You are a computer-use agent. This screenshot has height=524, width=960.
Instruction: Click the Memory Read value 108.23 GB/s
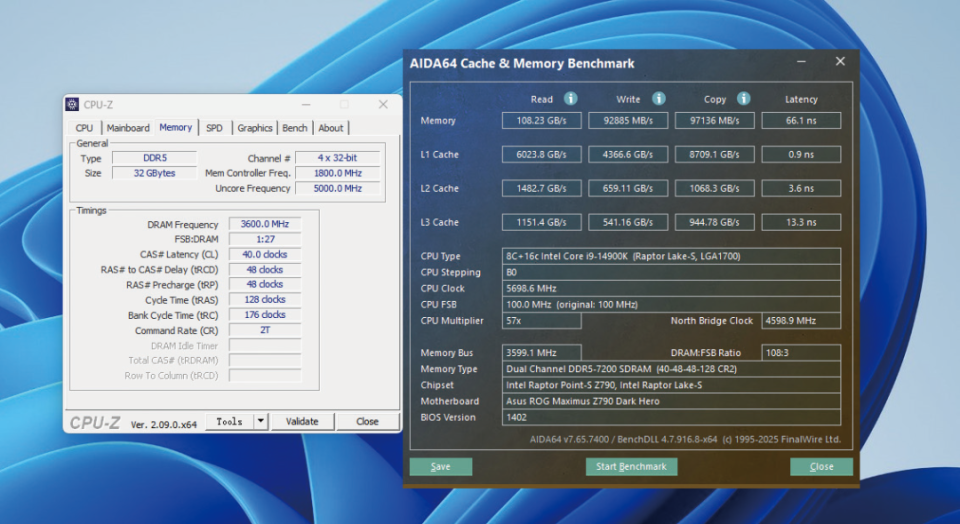tap(541, 121)
